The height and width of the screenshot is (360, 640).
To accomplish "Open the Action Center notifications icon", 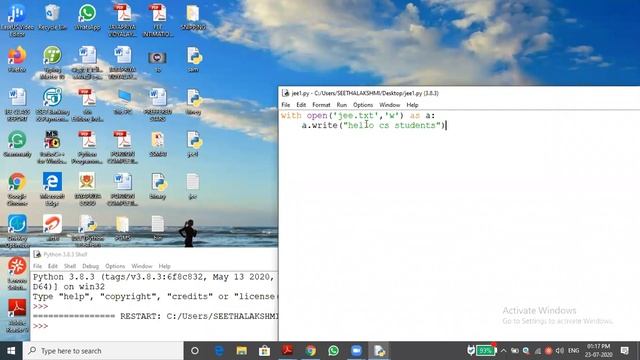I will (x=624, y=351).
